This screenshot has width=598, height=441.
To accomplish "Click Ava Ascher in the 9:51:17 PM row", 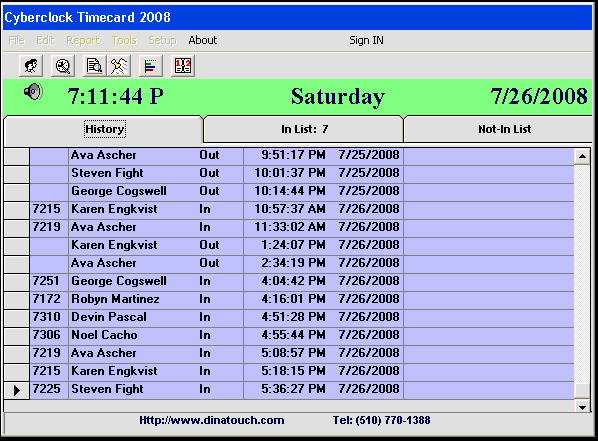I will [103, 155].
